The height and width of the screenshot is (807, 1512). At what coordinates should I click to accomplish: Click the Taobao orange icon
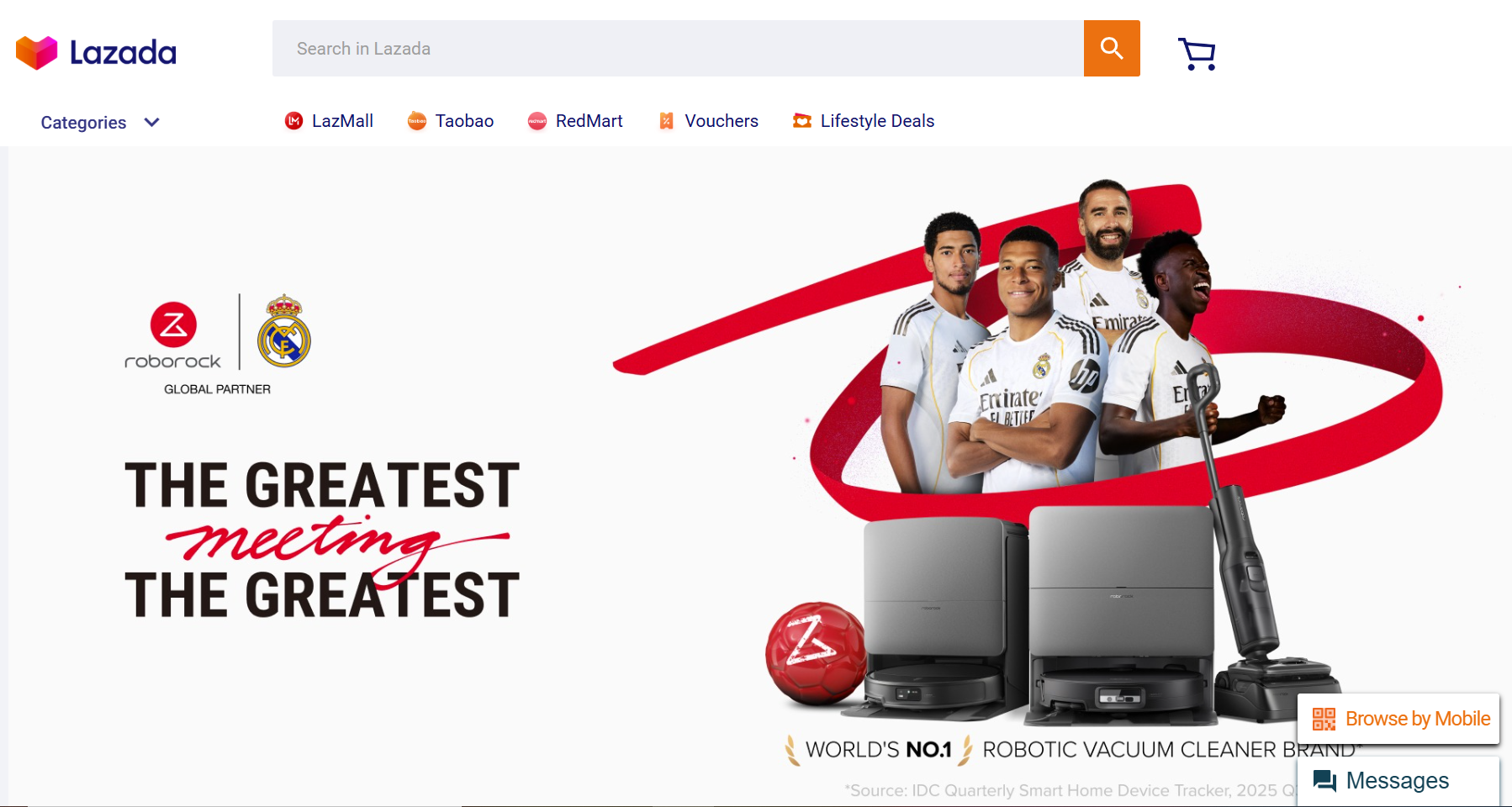pyautogui.click(x=417, y=121)
